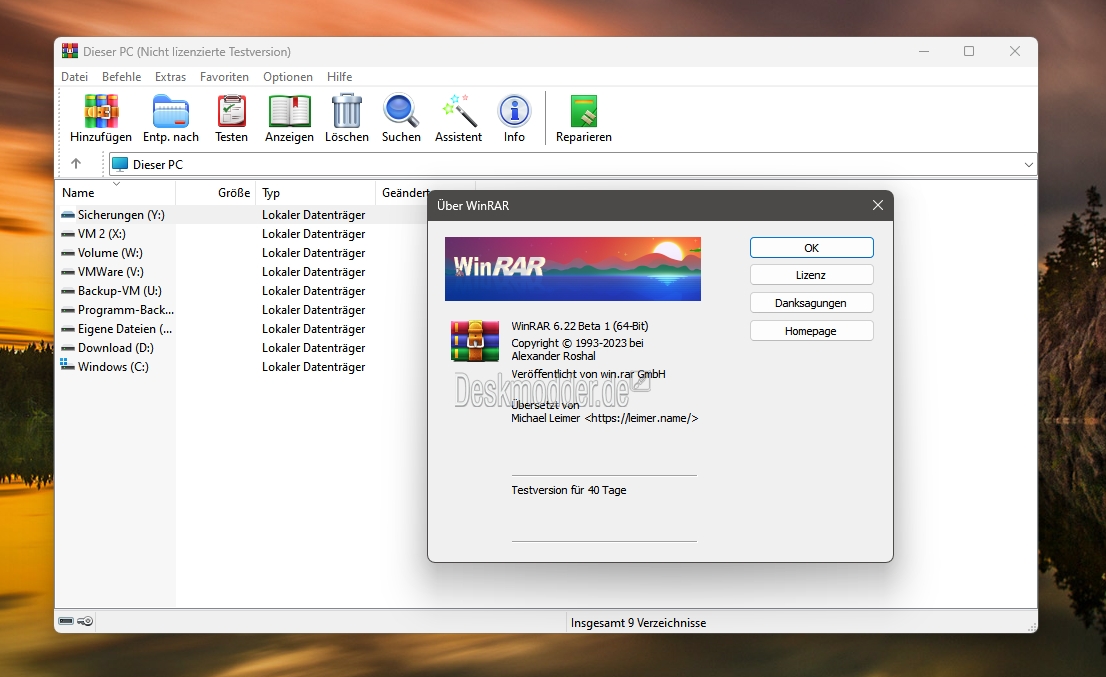1106x677 pixels.
Task: Sort by the Typ column header
Action: tap(315, 193)
